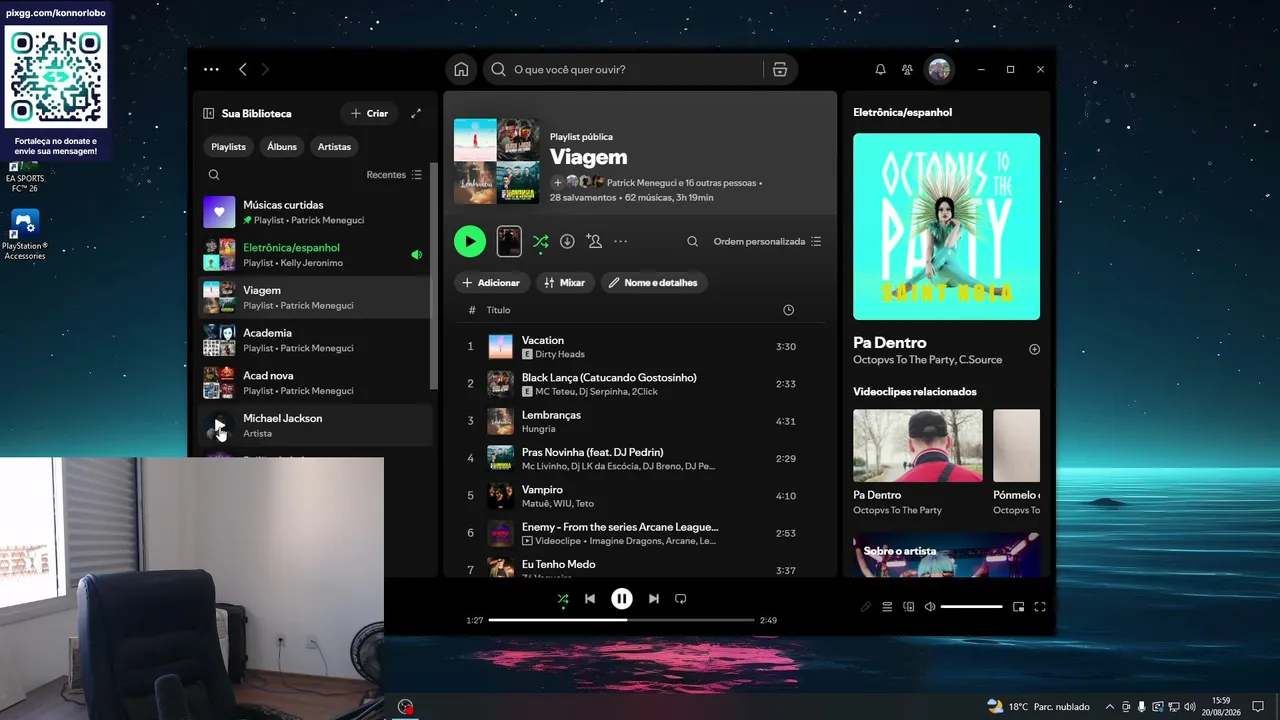Open the Eletrônica/espanhol header link
The image size is (1280, 720).
902,112
